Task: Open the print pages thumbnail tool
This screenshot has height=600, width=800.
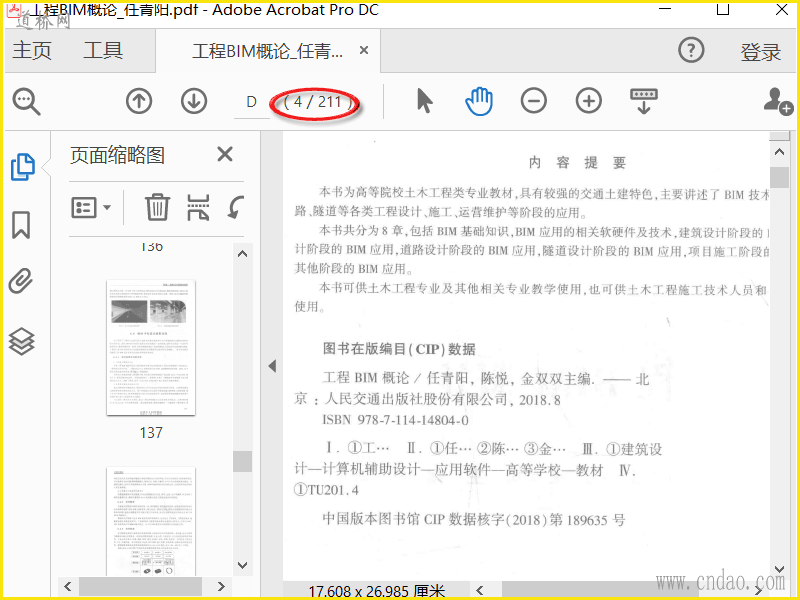Action: point(198,207)
